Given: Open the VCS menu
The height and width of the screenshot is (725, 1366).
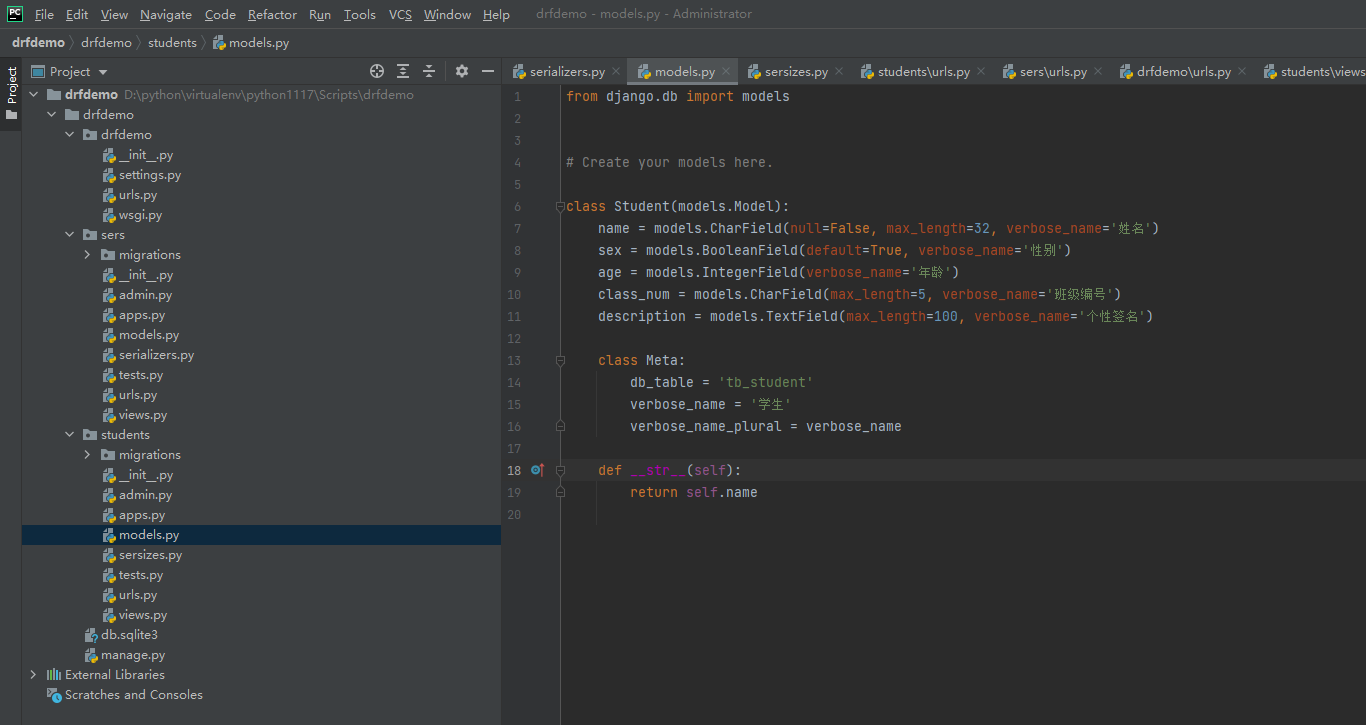Looking at the screenshot, I should [x=400, y=14].
